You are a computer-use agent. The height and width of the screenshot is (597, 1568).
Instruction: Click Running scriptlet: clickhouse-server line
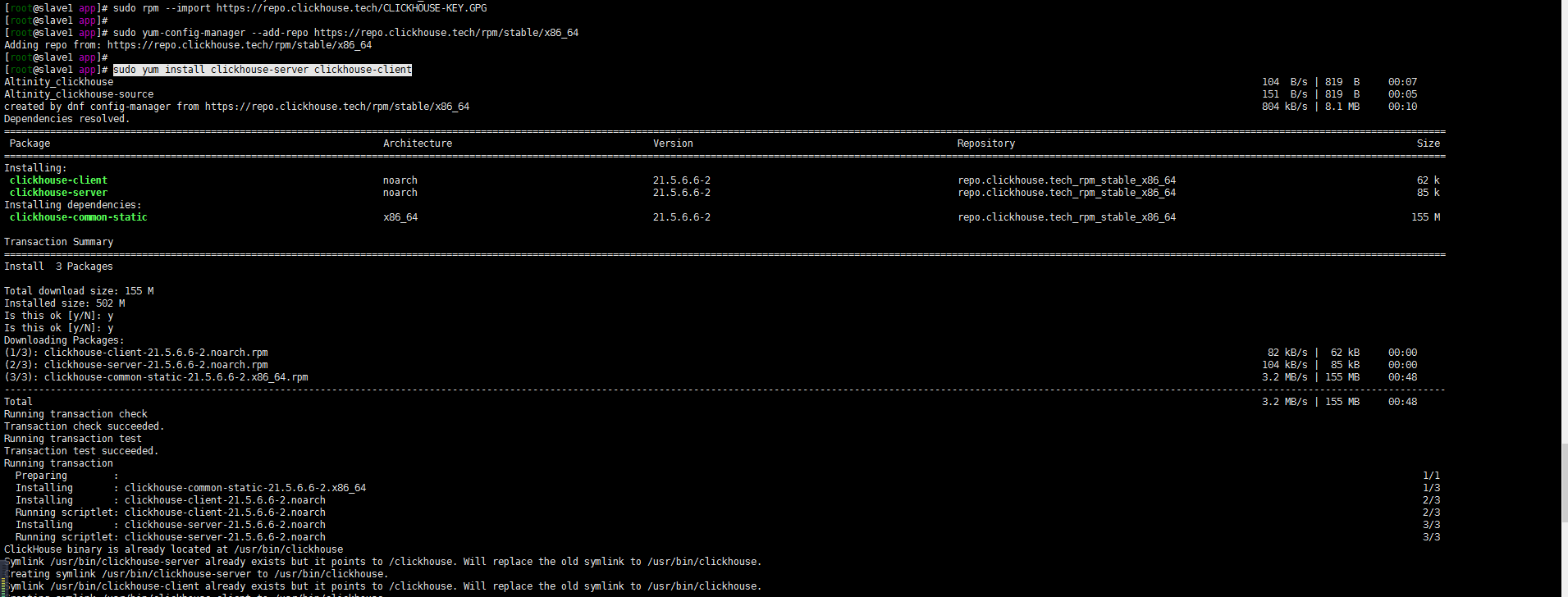(x=171, y=537)
